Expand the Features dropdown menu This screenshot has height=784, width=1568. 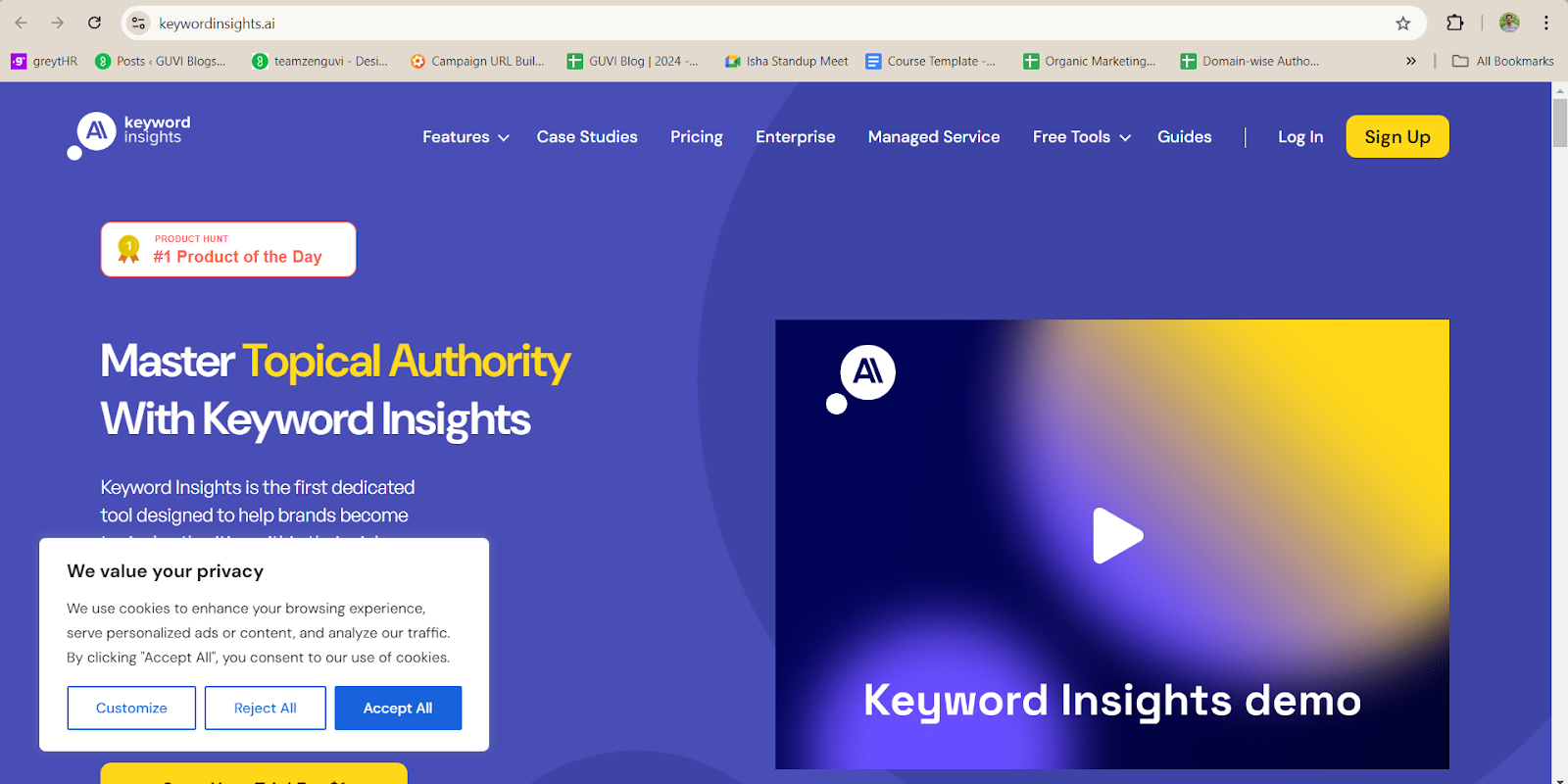465,137
